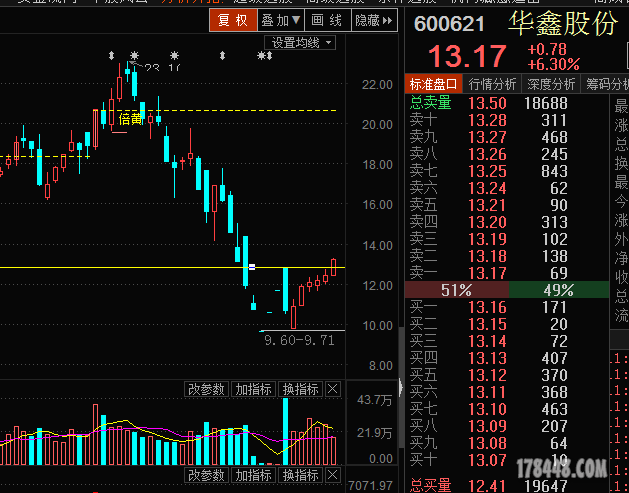
Task: Click the current price 13.17 header
Action: coord(467,56)
